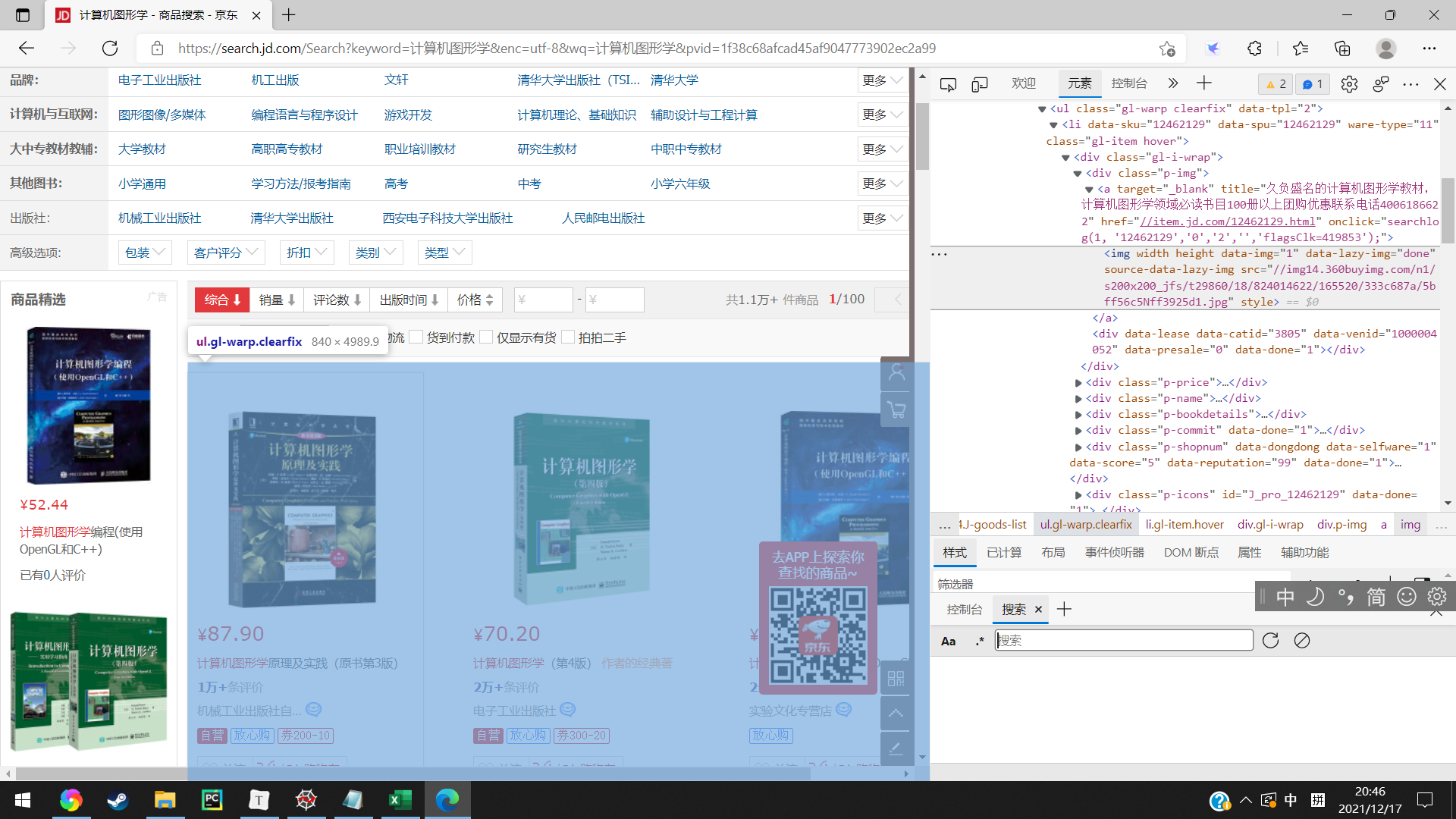Click the browser back arrow
The image size is (1456, 819).
click(x=27, y=49)
